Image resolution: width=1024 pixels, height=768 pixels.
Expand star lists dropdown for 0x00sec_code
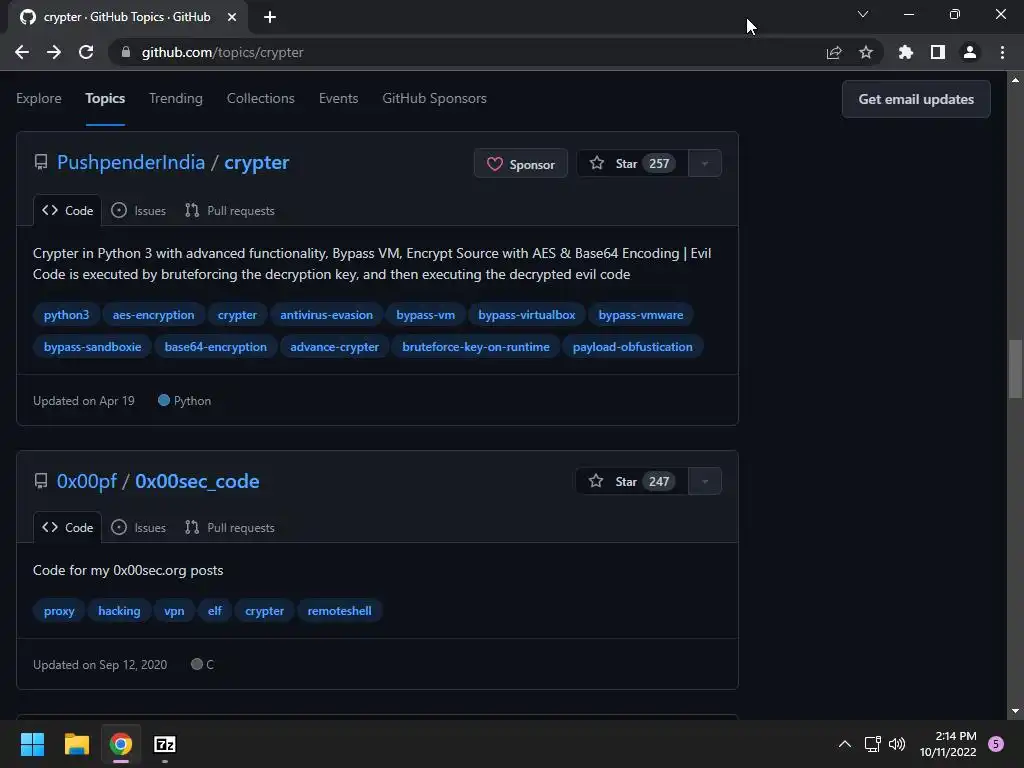tap(705, 481)
